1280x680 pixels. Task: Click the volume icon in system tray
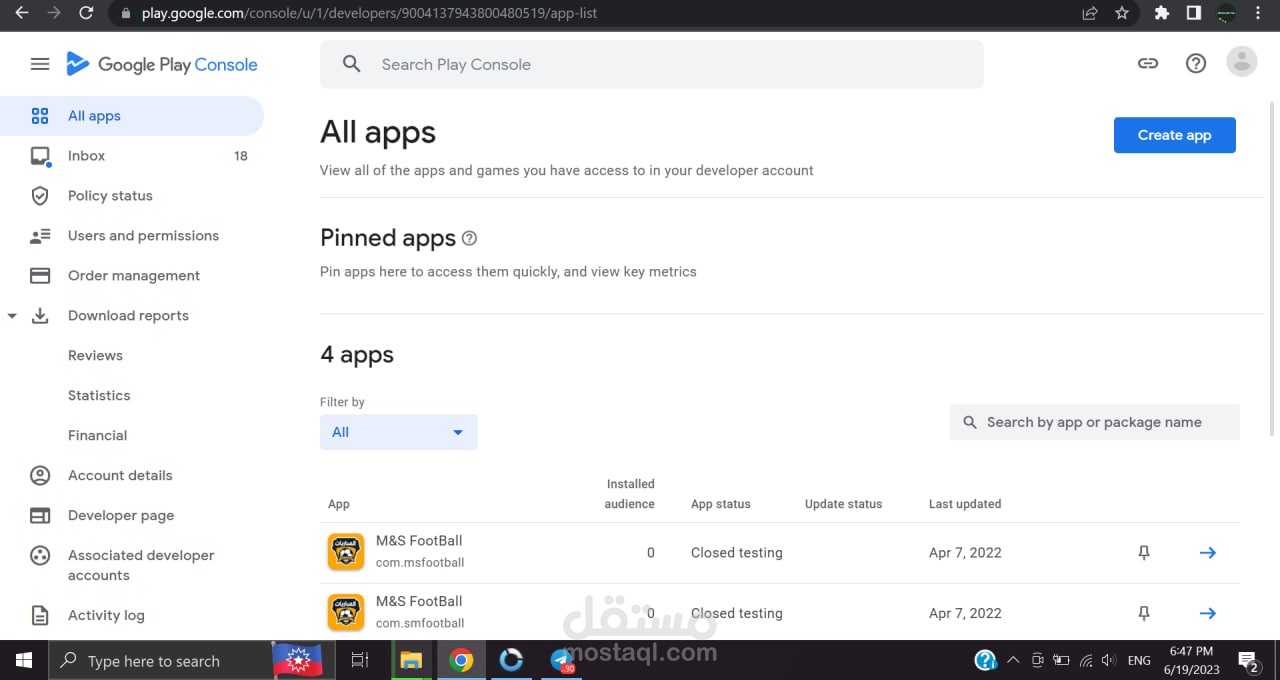(1108, 660)
